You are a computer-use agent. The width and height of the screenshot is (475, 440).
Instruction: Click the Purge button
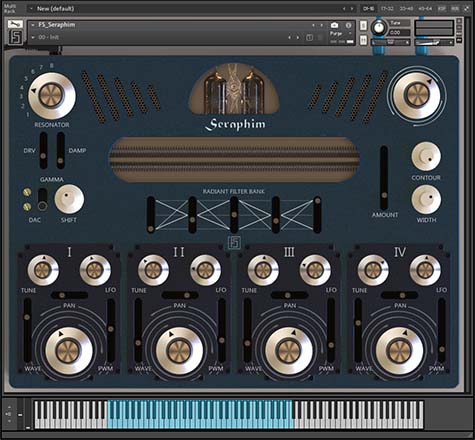pos(336,33)
